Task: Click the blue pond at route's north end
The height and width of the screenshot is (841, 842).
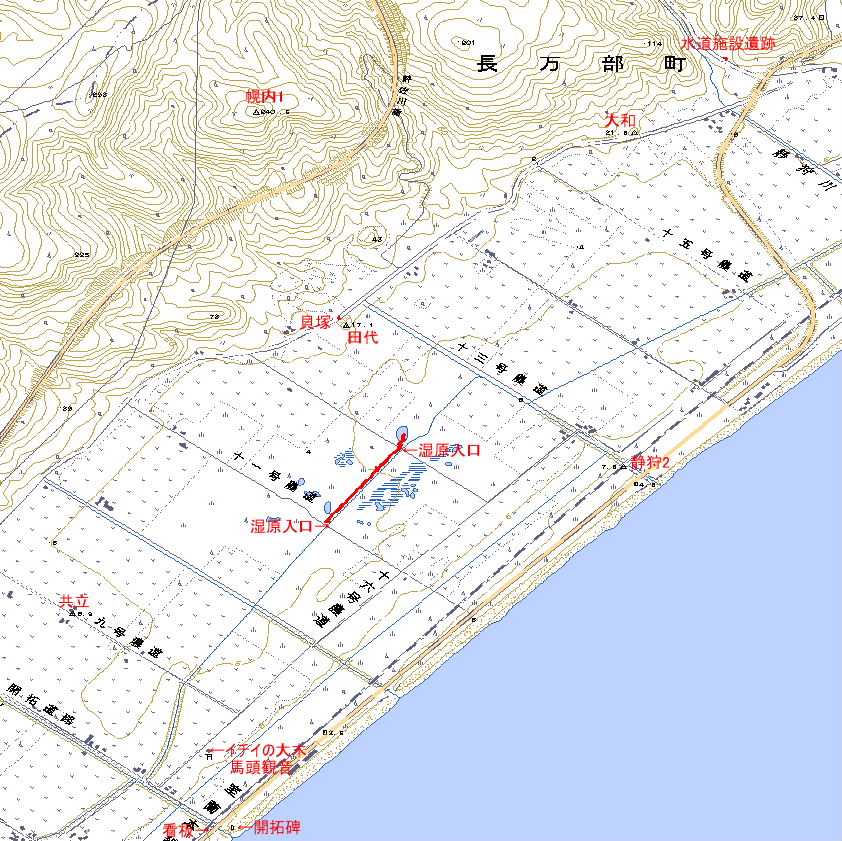Action: pyautogui.click(x=401, y=433)
